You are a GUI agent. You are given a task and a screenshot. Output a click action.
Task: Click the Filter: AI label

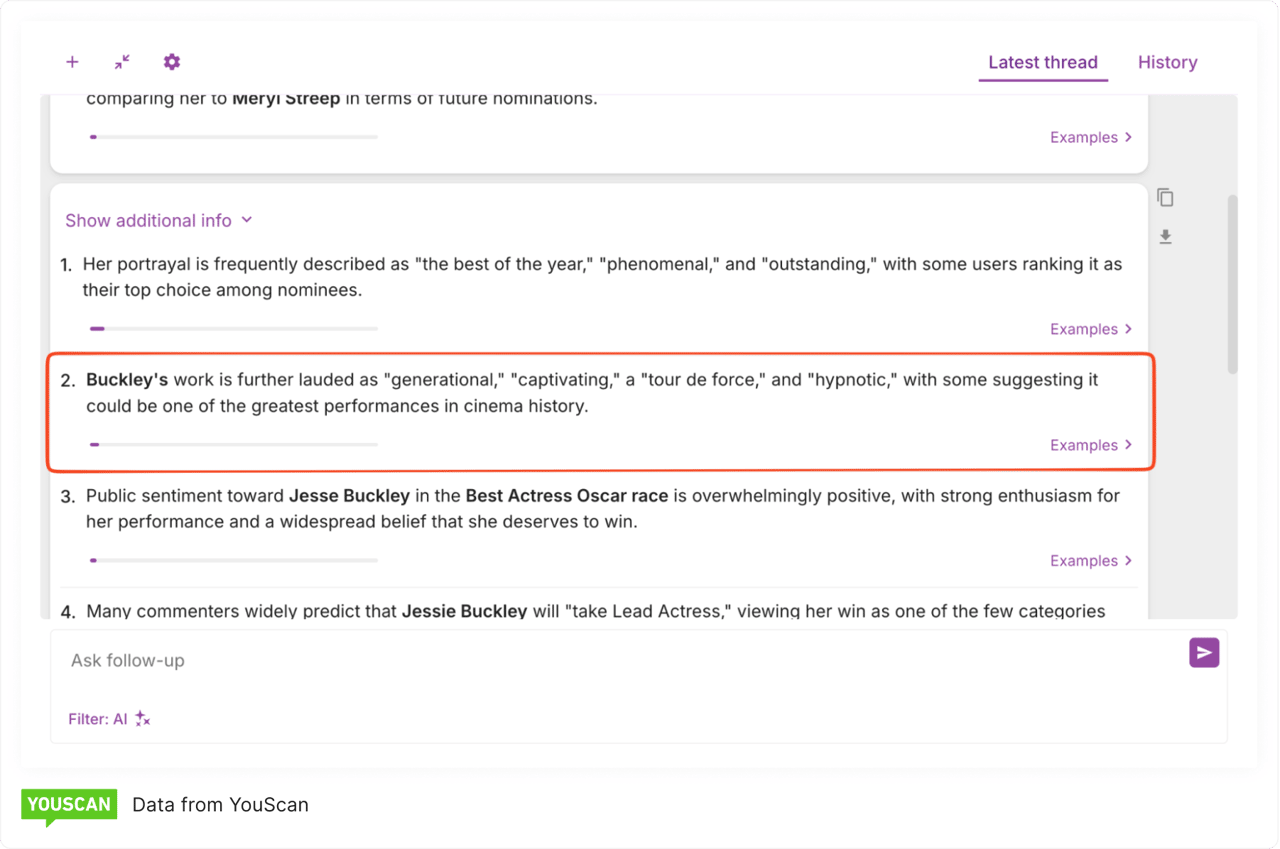97,719
